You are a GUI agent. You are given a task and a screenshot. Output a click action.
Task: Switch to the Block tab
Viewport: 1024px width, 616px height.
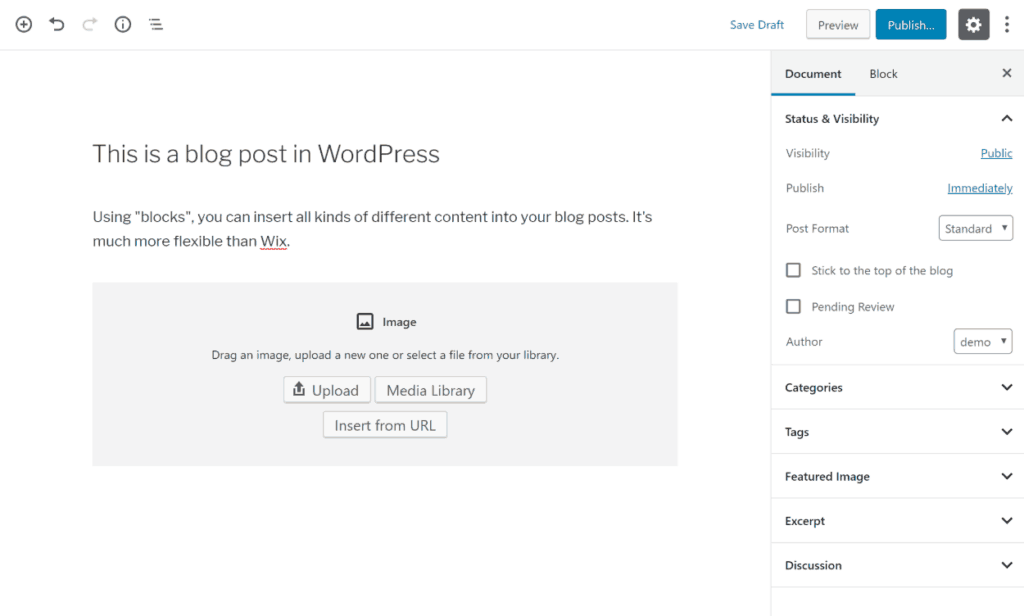[x=883, y=74]
